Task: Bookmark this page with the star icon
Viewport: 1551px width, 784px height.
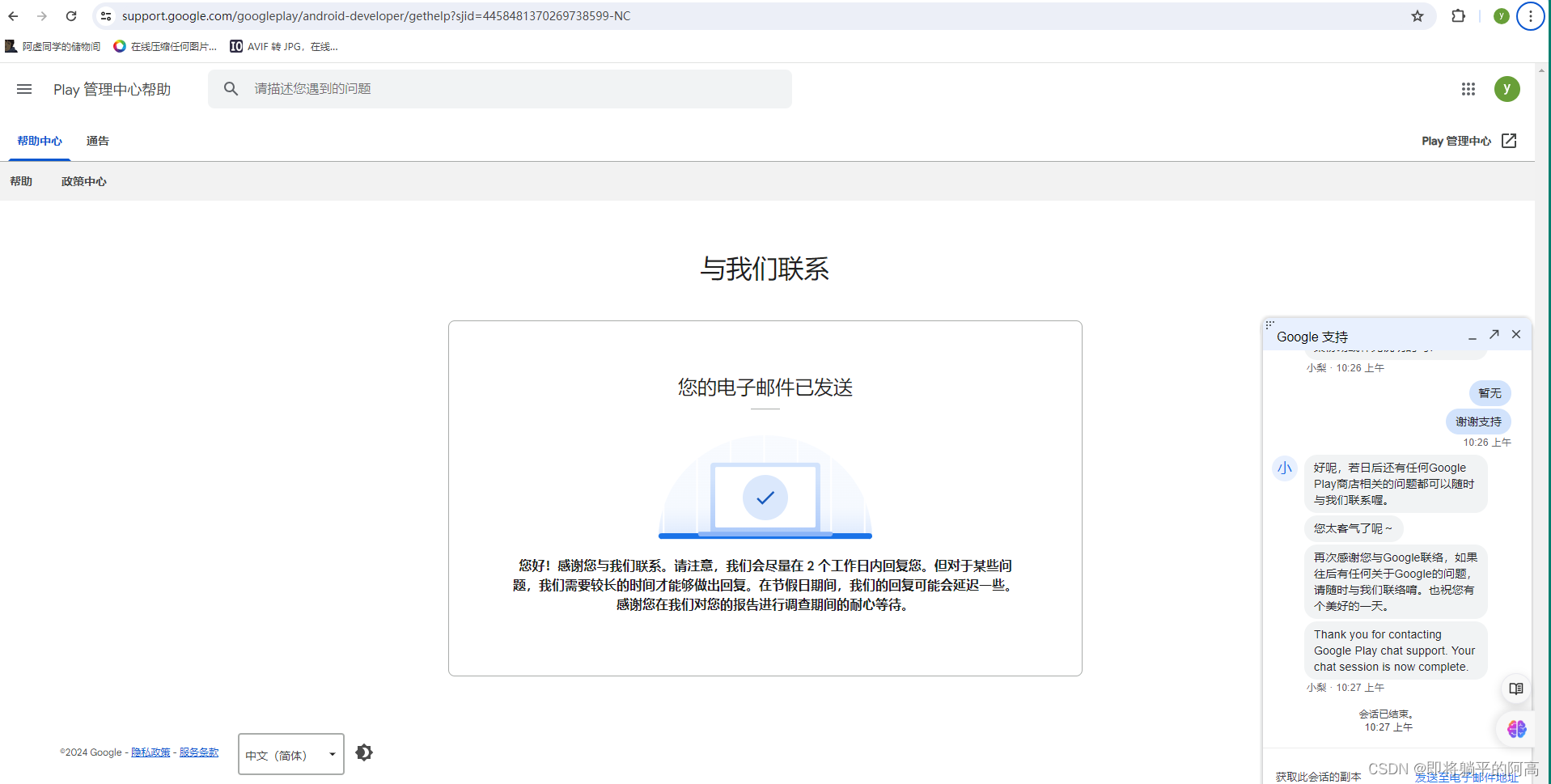Action: point(1418,16)
